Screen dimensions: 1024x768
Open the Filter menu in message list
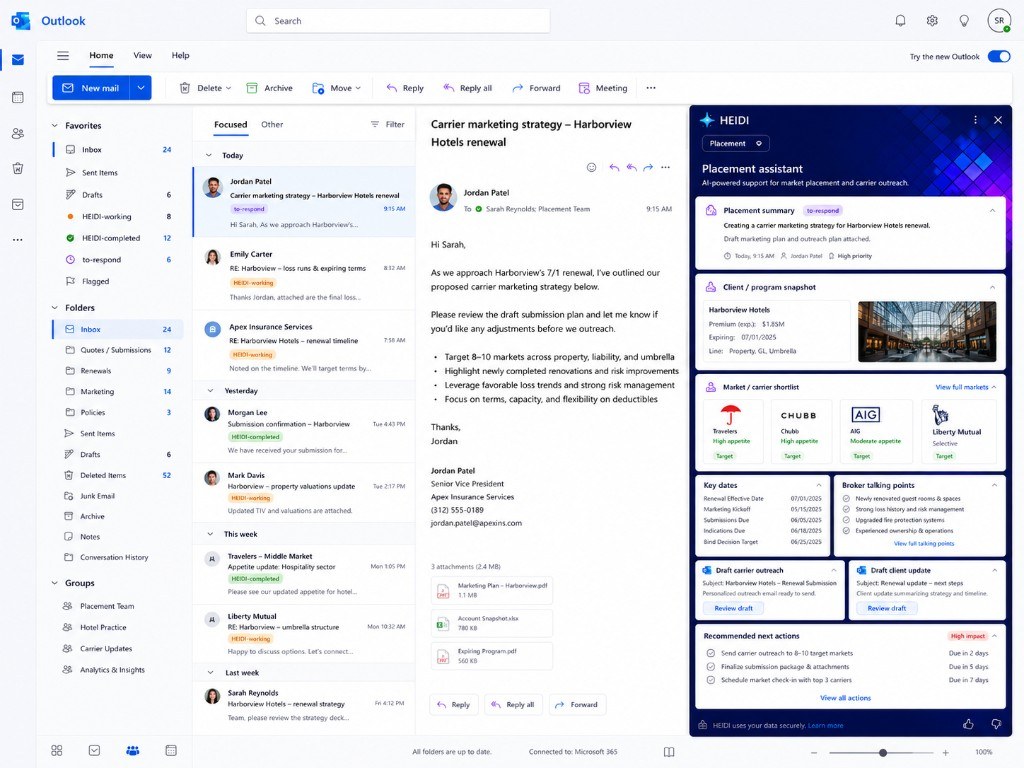pyautogui.click(x=388, y=124)
